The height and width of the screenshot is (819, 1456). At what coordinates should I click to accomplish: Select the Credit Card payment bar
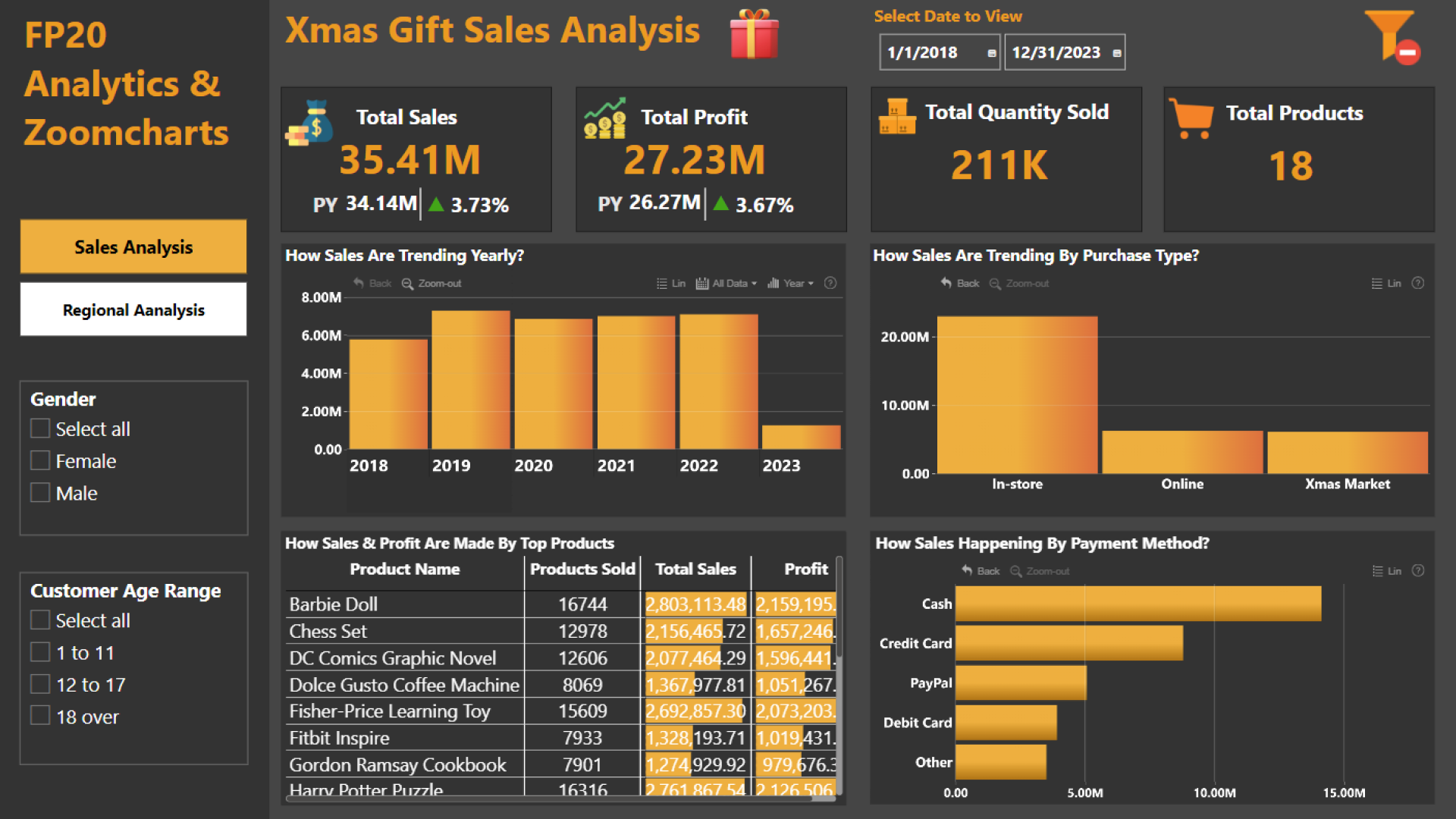pyautogui.click(x=1069, y=642)
